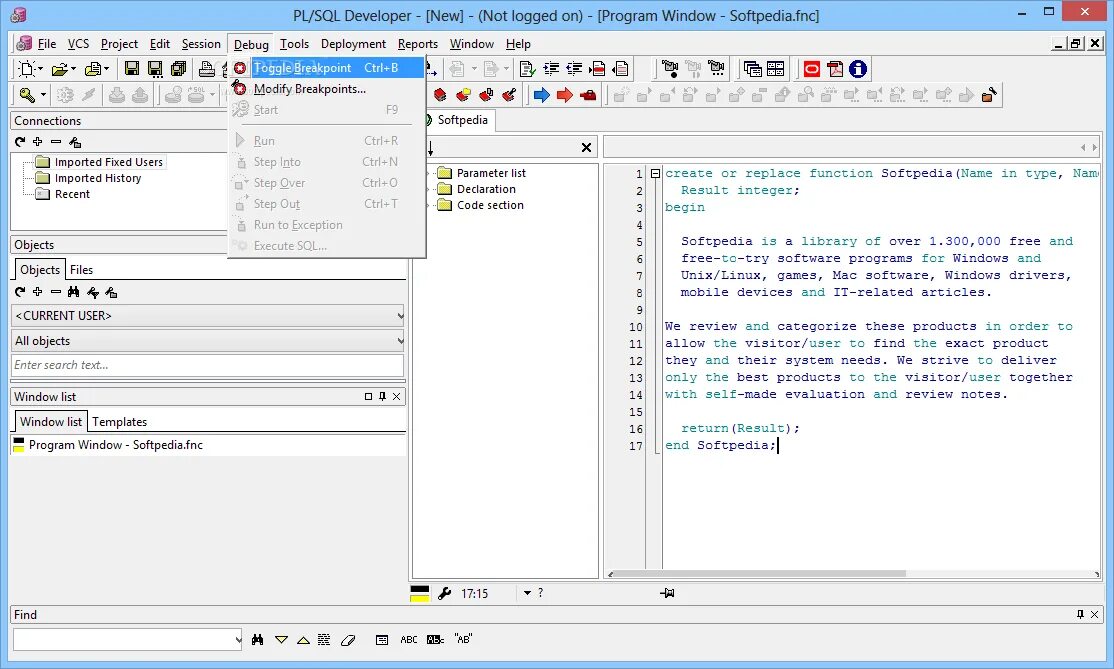The width and height of the screenshot is (1114, 669).
Task: Toggle the highlighted ABc whole words option
Action: [436, 640]
